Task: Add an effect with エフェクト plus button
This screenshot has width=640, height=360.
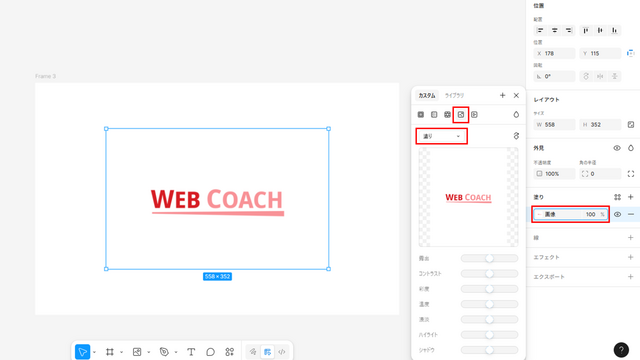Action: click(631, 257)
